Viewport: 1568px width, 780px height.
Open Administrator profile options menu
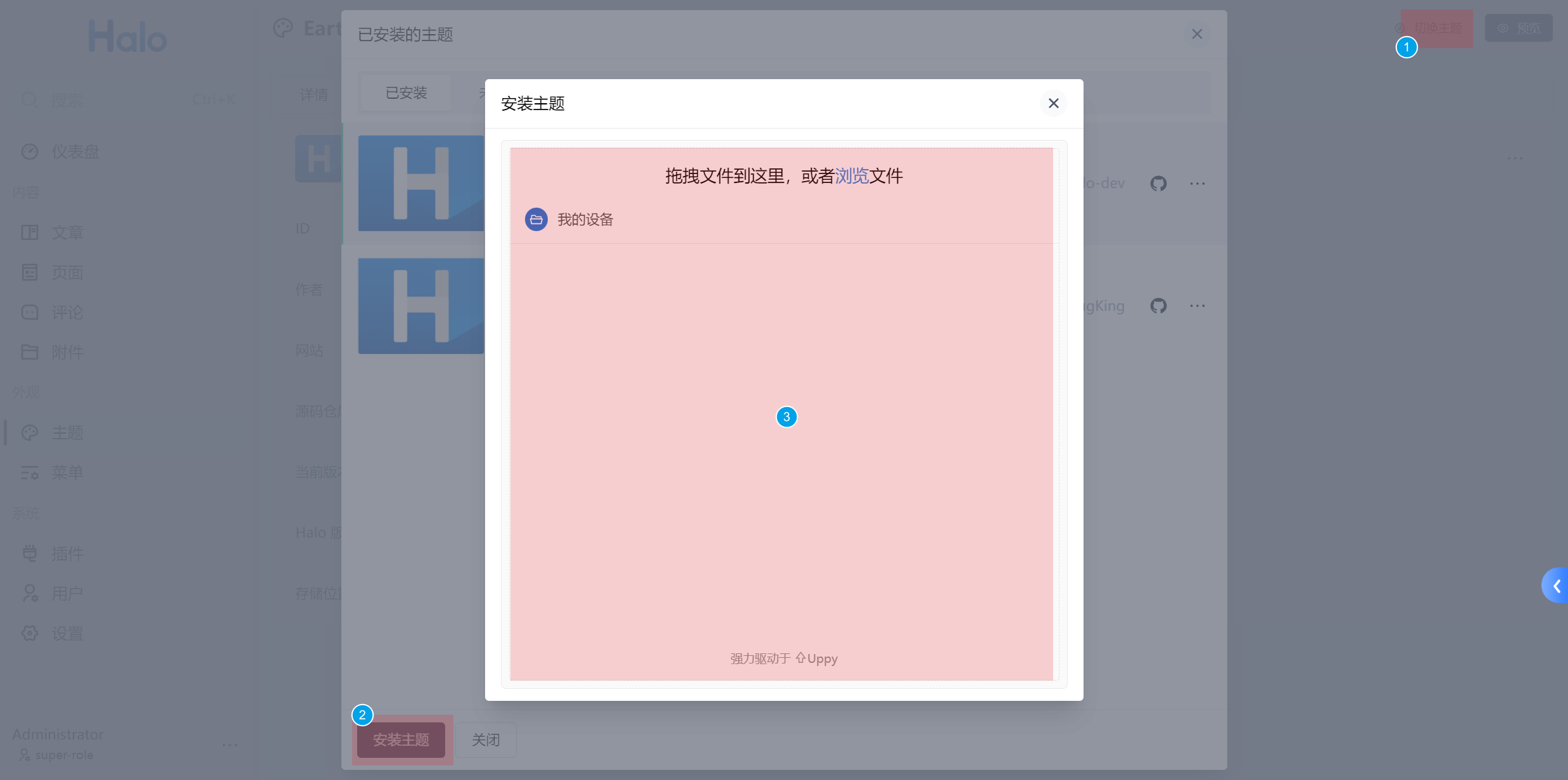tap(230, 745)
